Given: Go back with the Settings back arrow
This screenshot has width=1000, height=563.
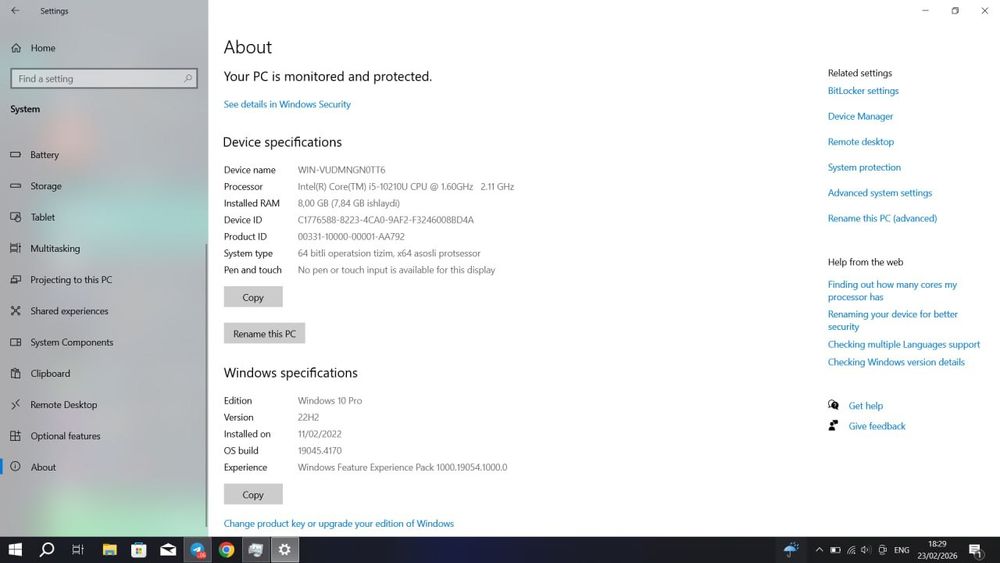Looking at the screenshot, I should [x=15, y=11].
